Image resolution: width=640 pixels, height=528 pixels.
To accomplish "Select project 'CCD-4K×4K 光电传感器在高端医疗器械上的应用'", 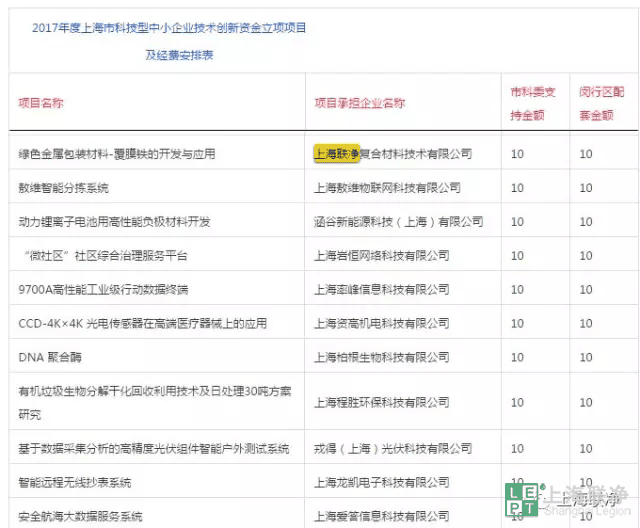I will [x=142, y=323].
